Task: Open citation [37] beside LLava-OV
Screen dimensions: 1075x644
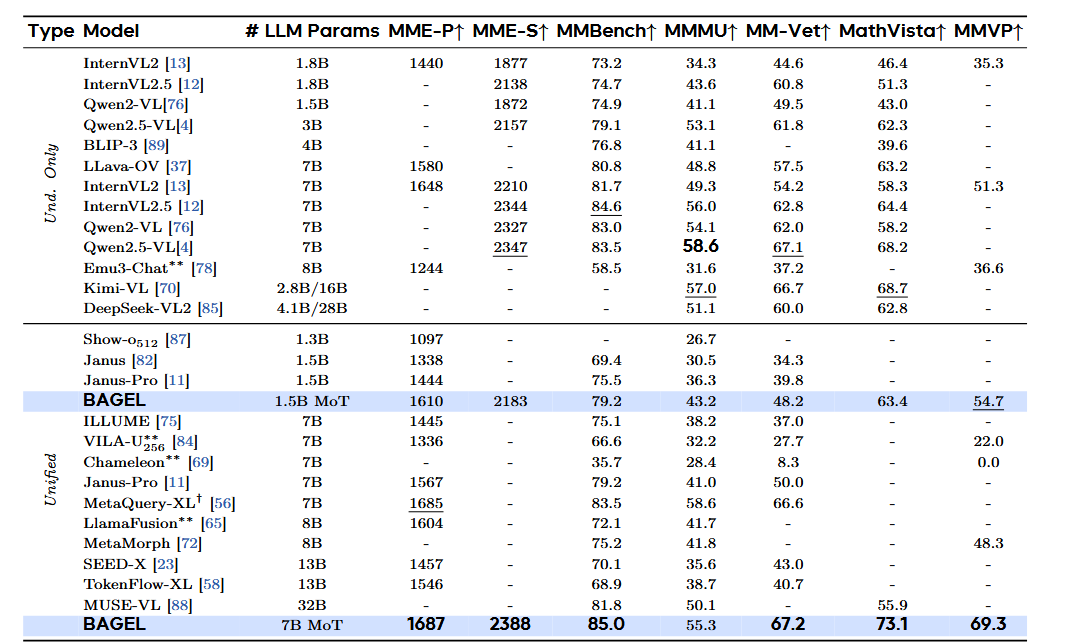Action: (178, 166)
